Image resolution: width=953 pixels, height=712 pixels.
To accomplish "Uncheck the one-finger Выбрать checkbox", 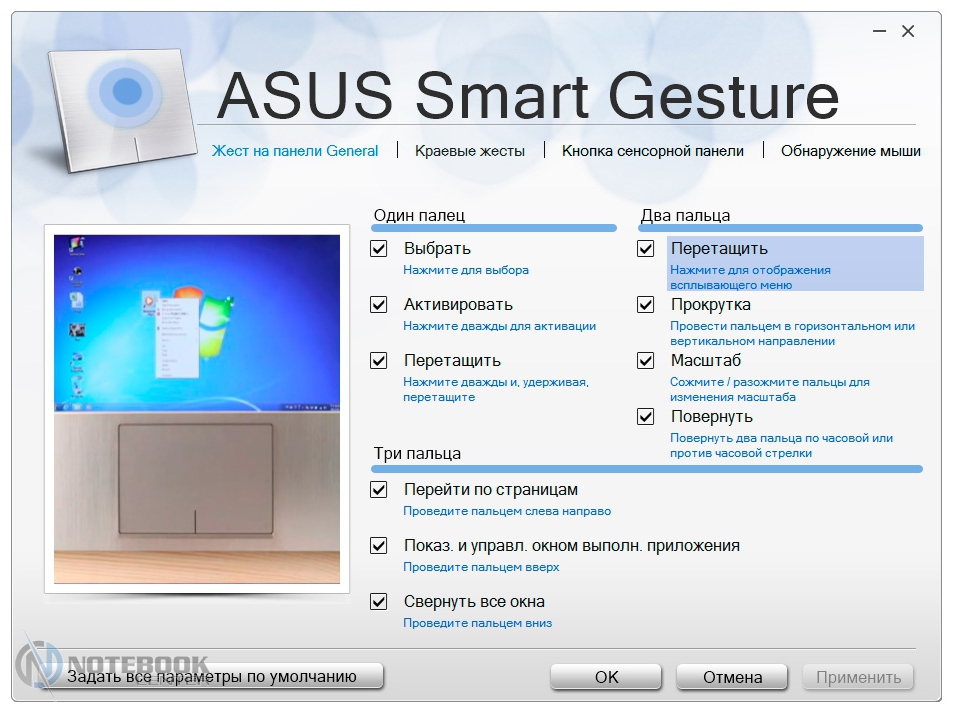I will (379, 249).
